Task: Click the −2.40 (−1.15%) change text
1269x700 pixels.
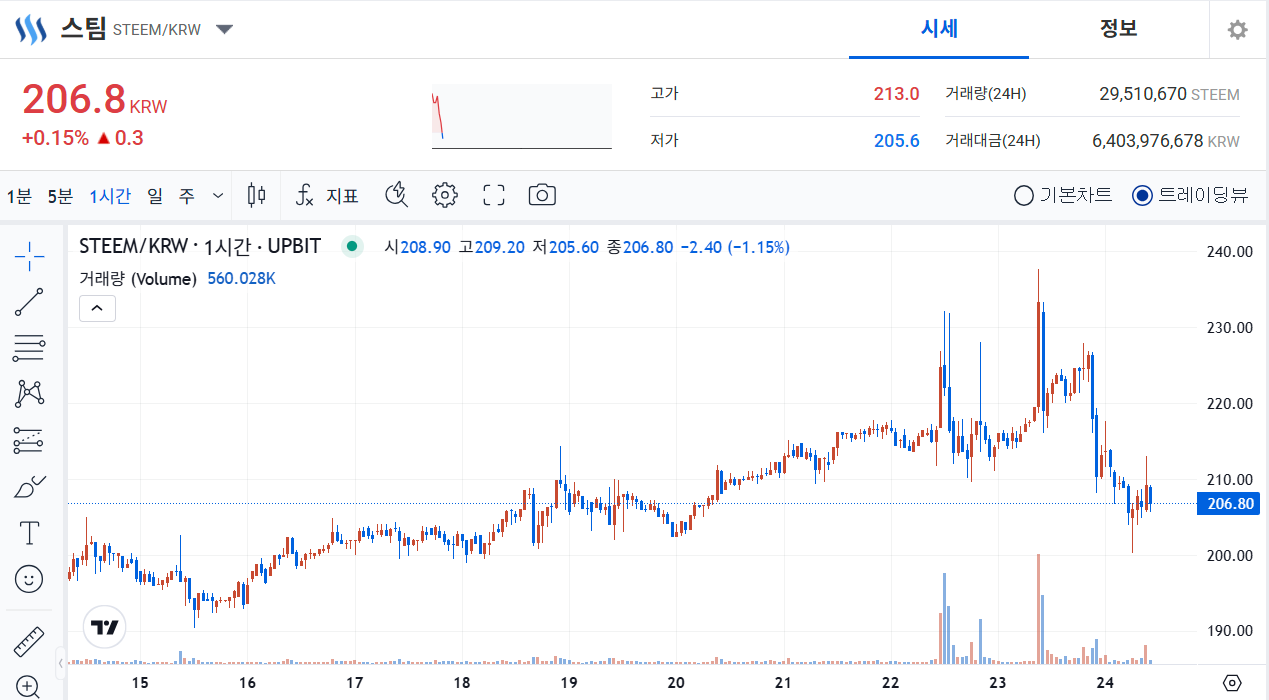Action: pos(735,246)
